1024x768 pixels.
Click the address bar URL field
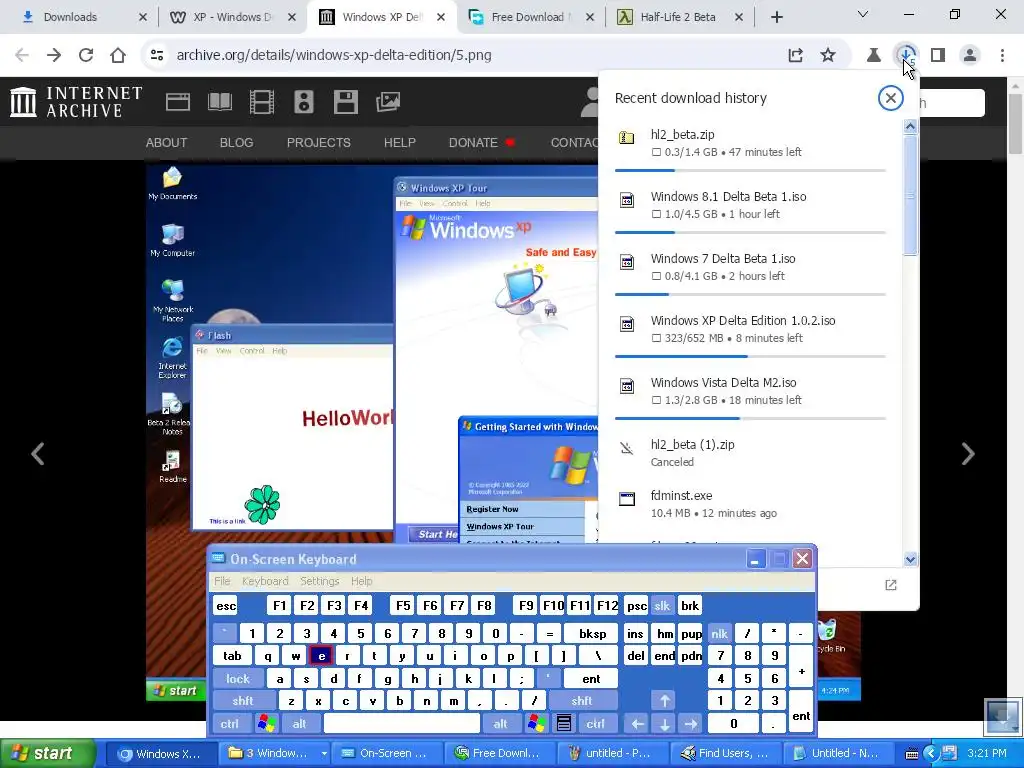(470, 55)
